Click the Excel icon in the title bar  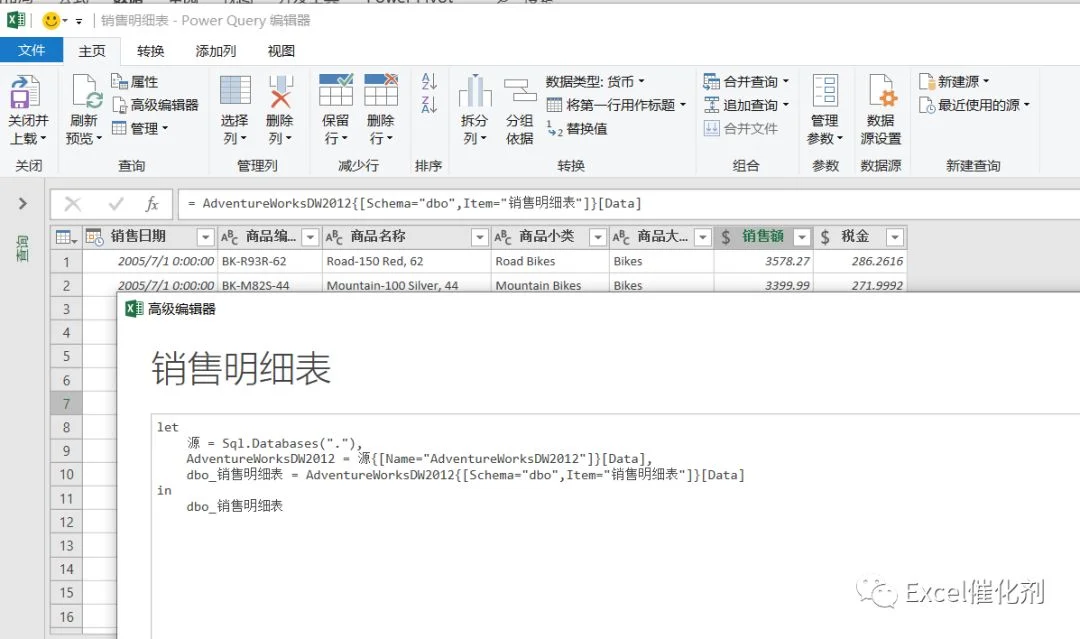(x=15, y=21)
